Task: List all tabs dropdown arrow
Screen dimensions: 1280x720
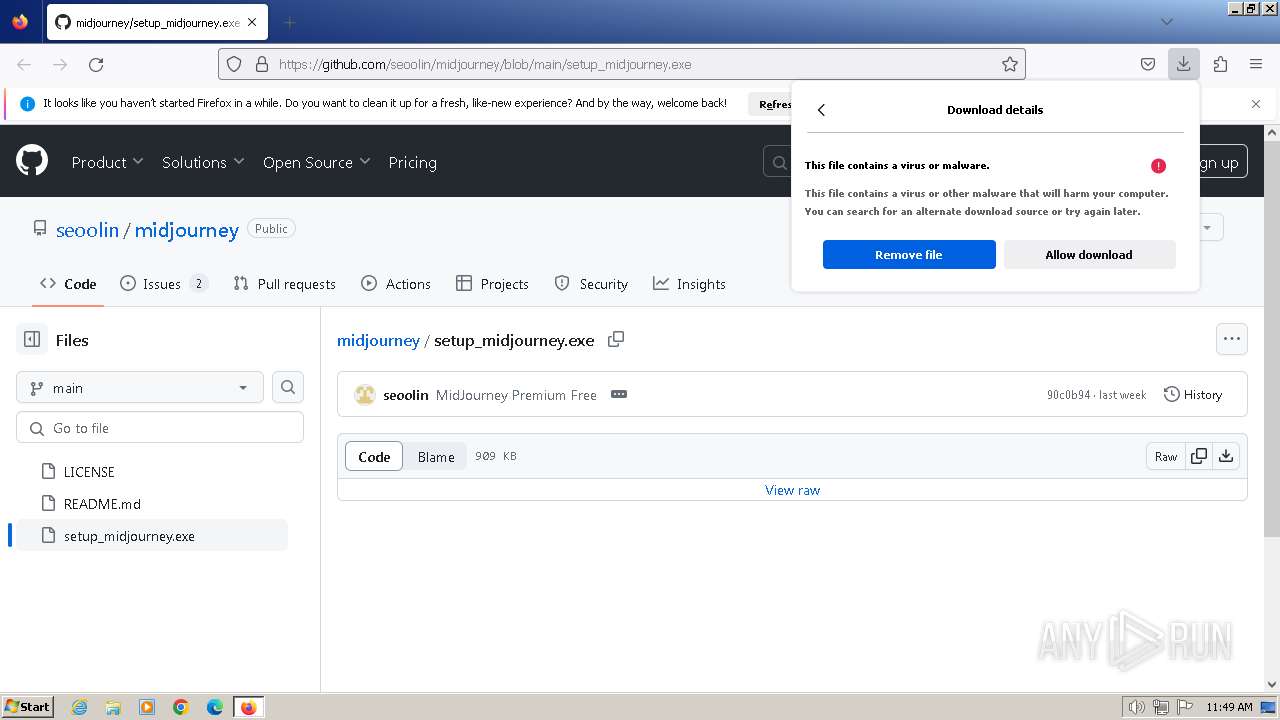Action: click(x=1166, y=22)
